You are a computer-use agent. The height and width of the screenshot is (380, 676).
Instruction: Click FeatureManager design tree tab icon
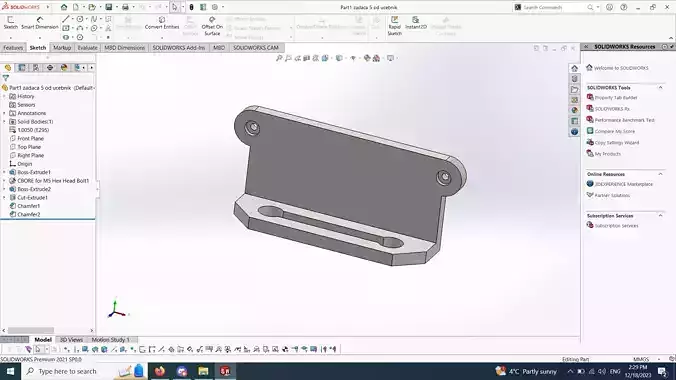click(x=8, y=68)
